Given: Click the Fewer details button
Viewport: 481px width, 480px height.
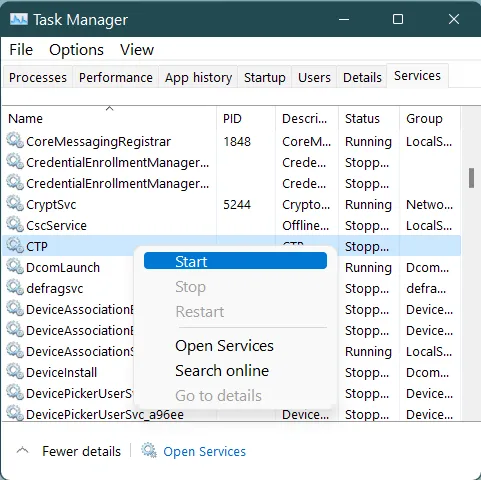Looking at the screenshot, I should coord(81,451).
